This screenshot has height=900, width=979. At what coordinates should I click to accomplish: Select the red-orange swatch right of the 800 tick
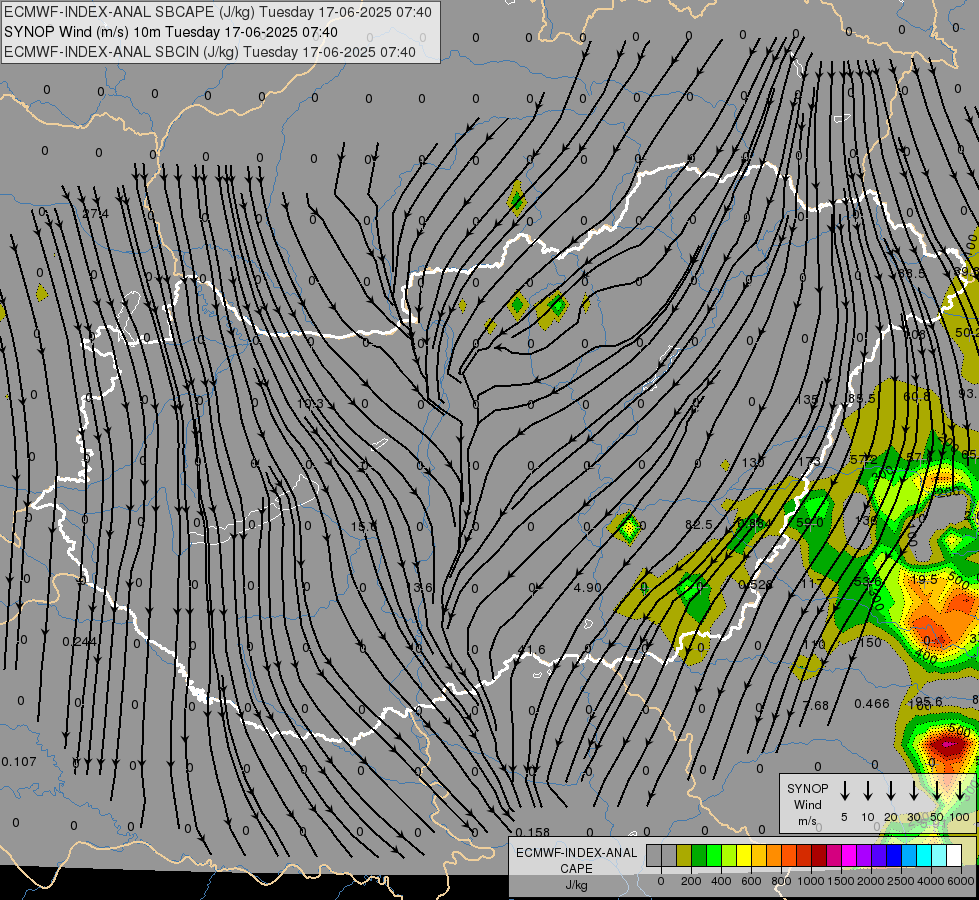(790, 855)
